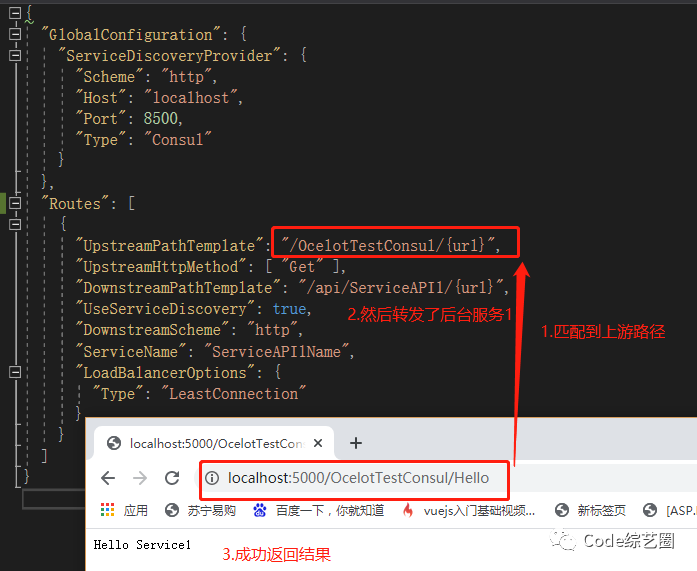Open the 应用 apps bookmark
The width and height of the screenshot is (697, 571).
point(124,510)
